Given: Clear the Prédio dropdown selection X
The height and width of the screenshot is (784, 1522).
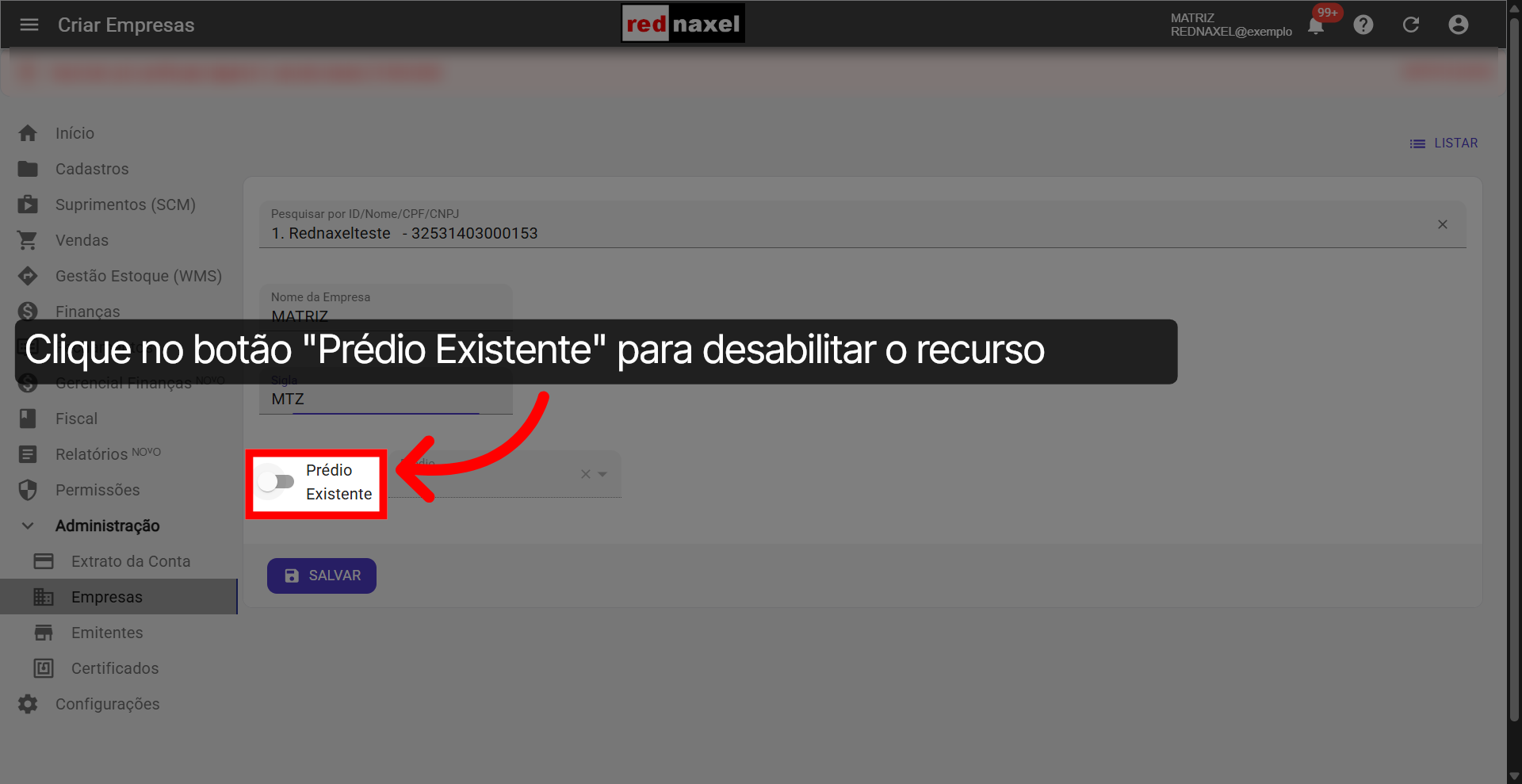Looking at the screenshot, I should (x=586, y=474).
